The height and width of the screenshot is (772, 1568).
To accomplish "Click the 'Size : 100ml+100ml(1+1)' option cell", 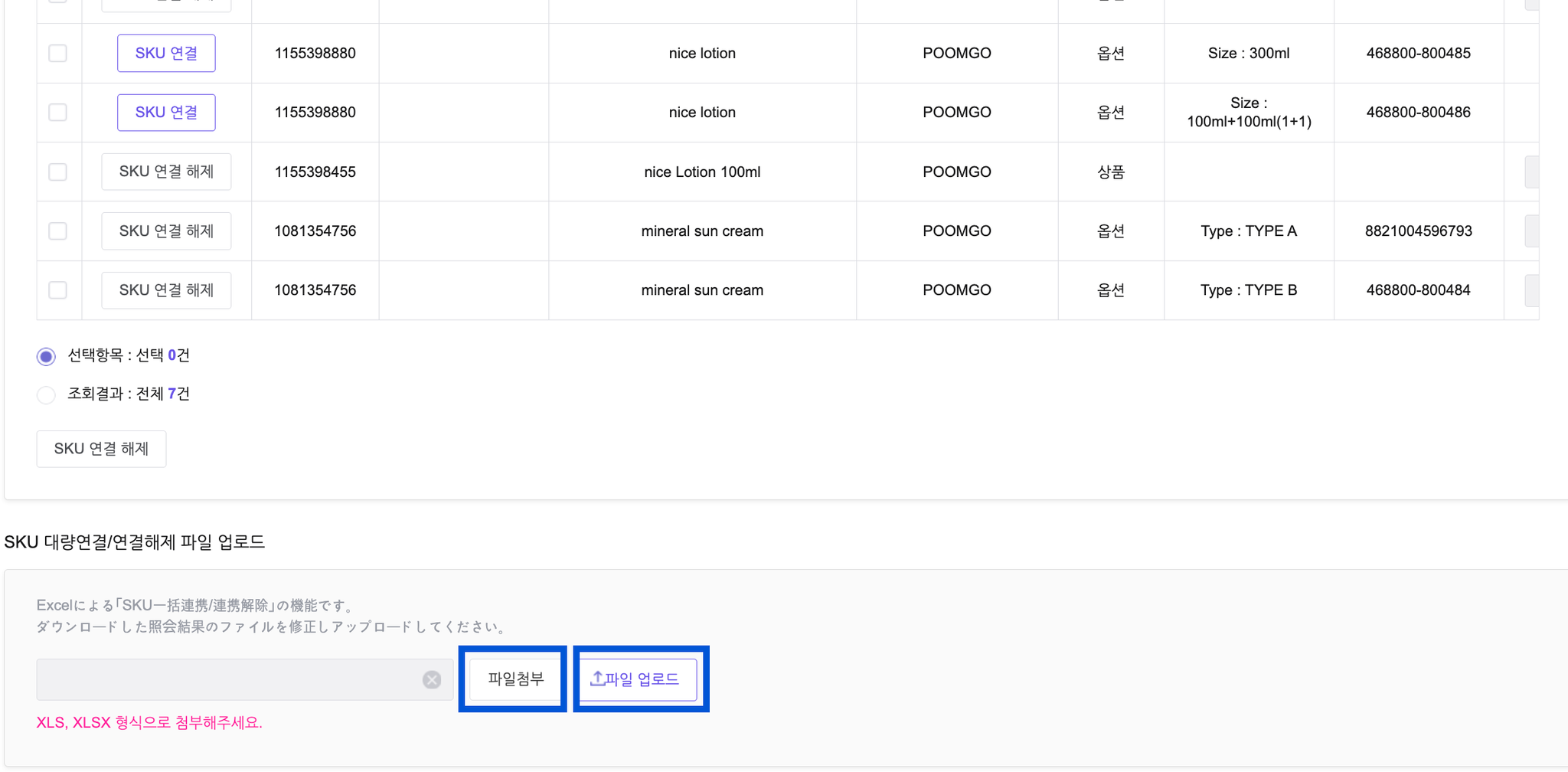I will pos(1249,112).
